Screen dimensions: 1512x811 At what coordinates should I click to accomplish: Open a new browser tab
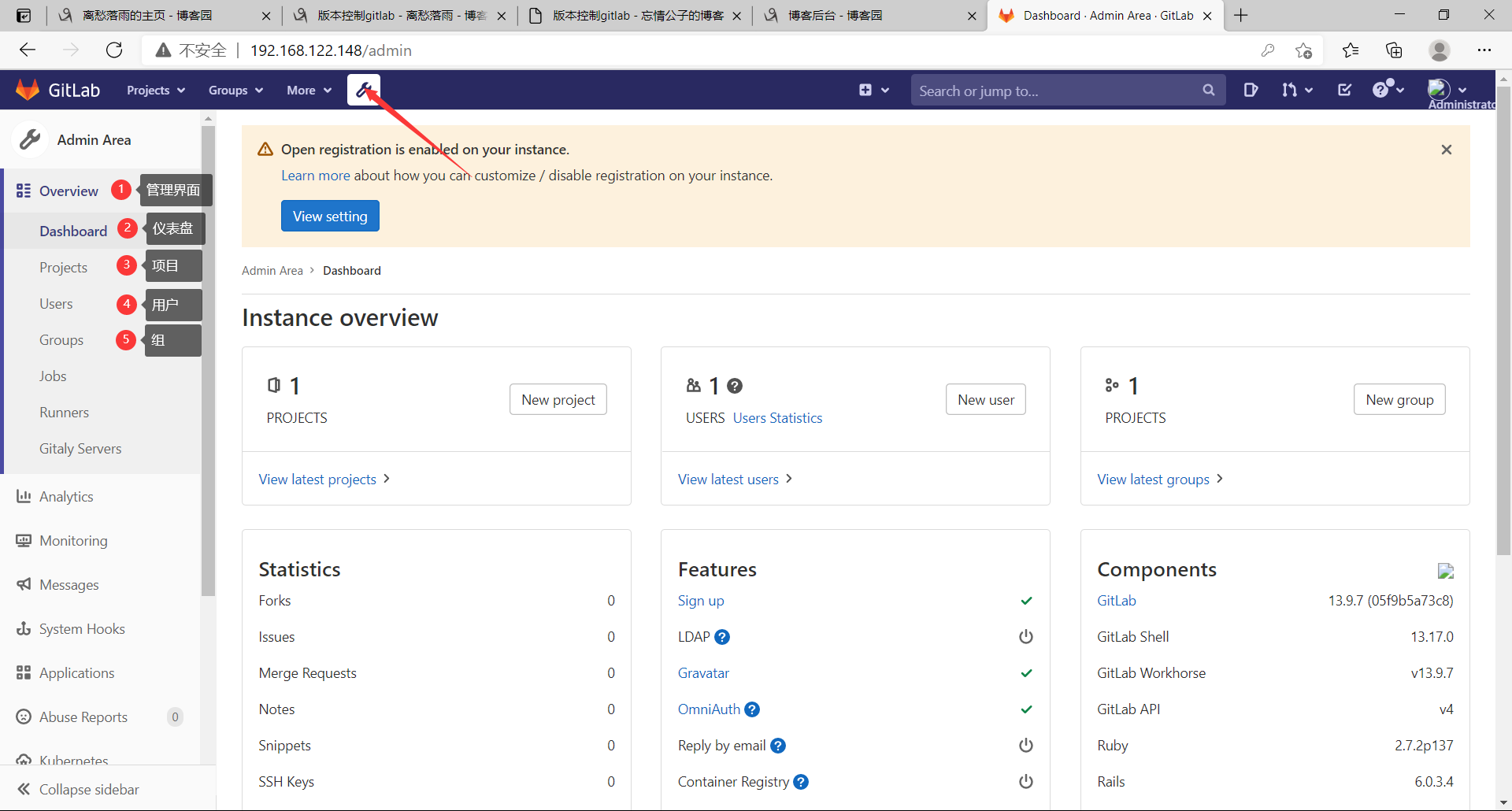(x=1241, y=15)
